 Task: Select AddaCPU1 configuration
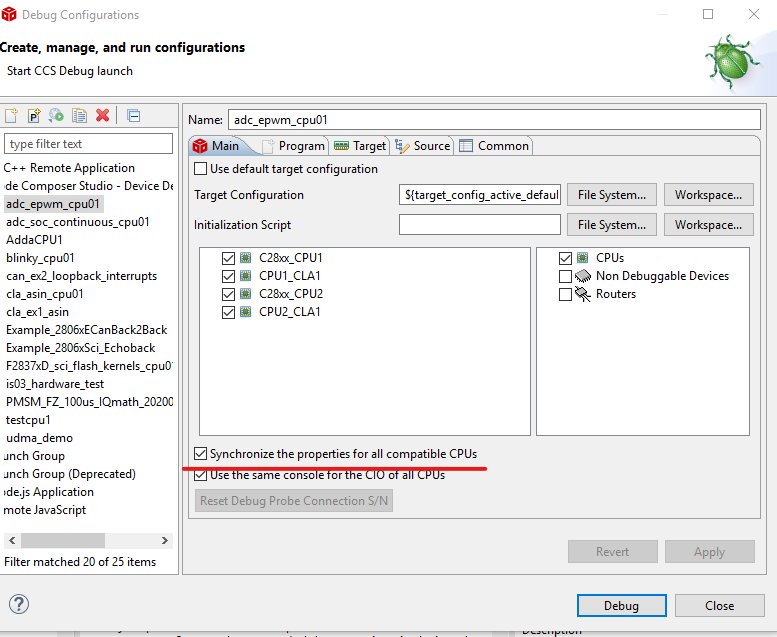coord(34,240)
